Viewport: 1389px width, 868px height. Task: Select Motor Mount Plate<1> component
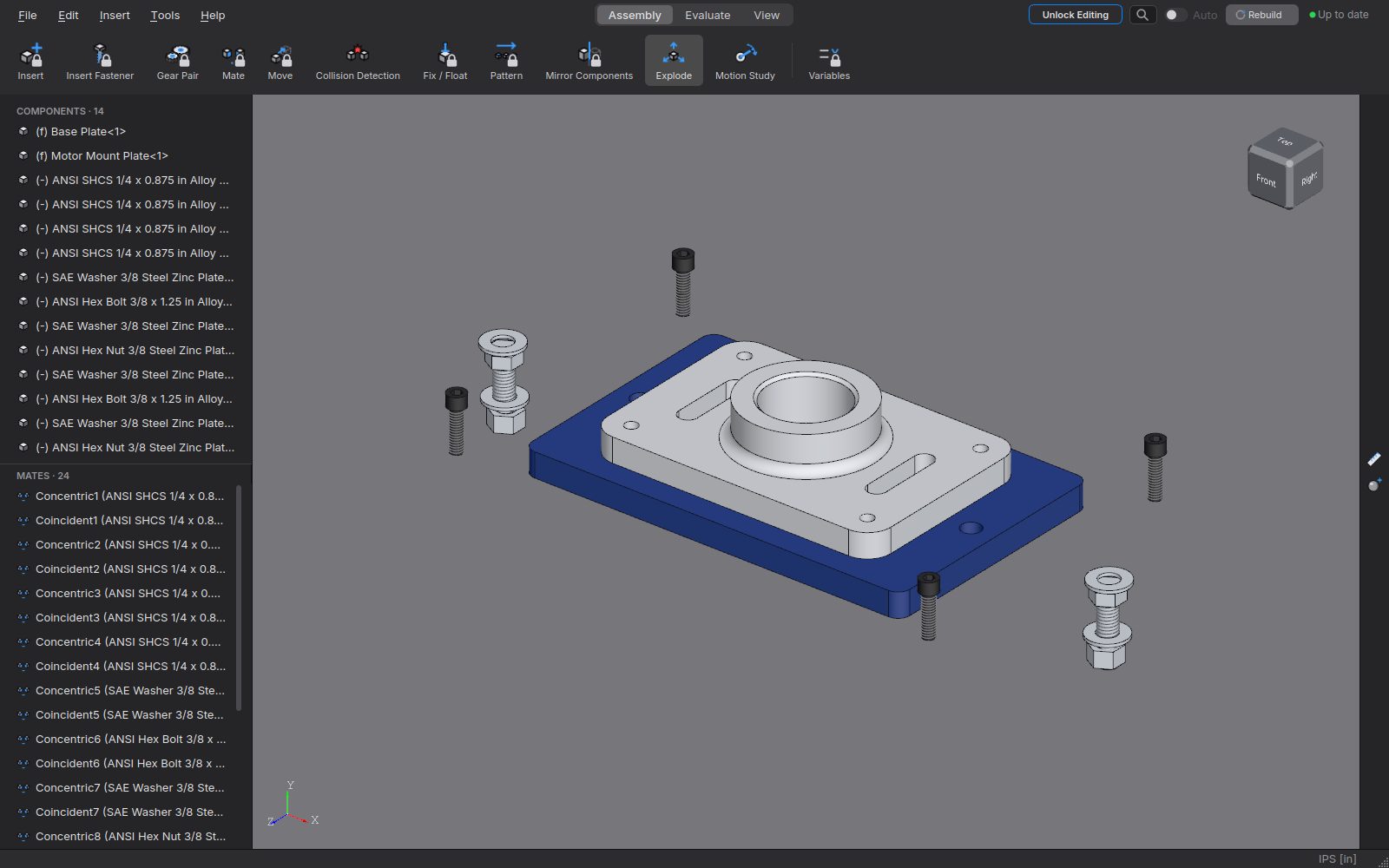[x=126, y=156]
